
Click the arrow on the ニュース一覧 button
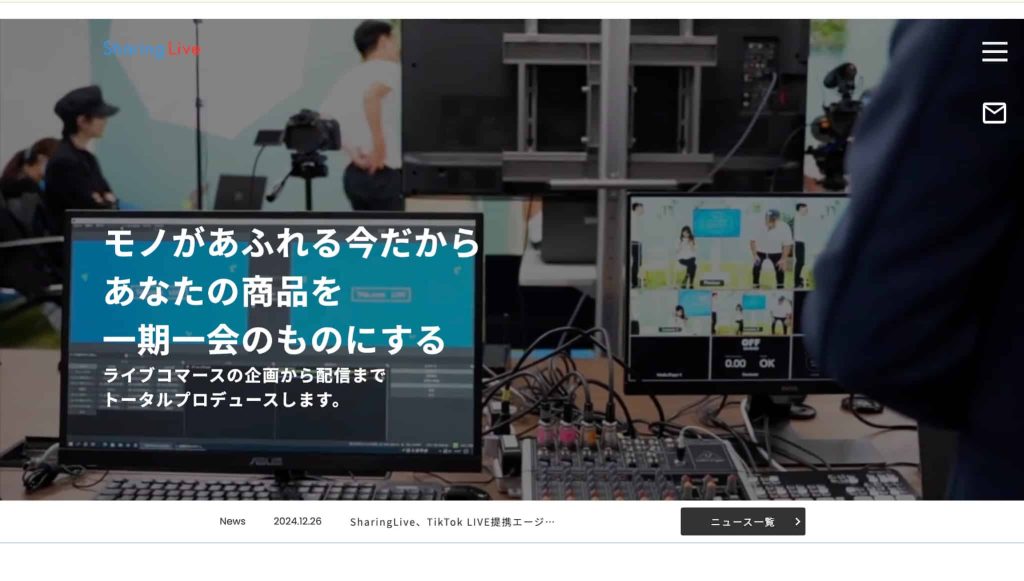(x=797, y=522)
